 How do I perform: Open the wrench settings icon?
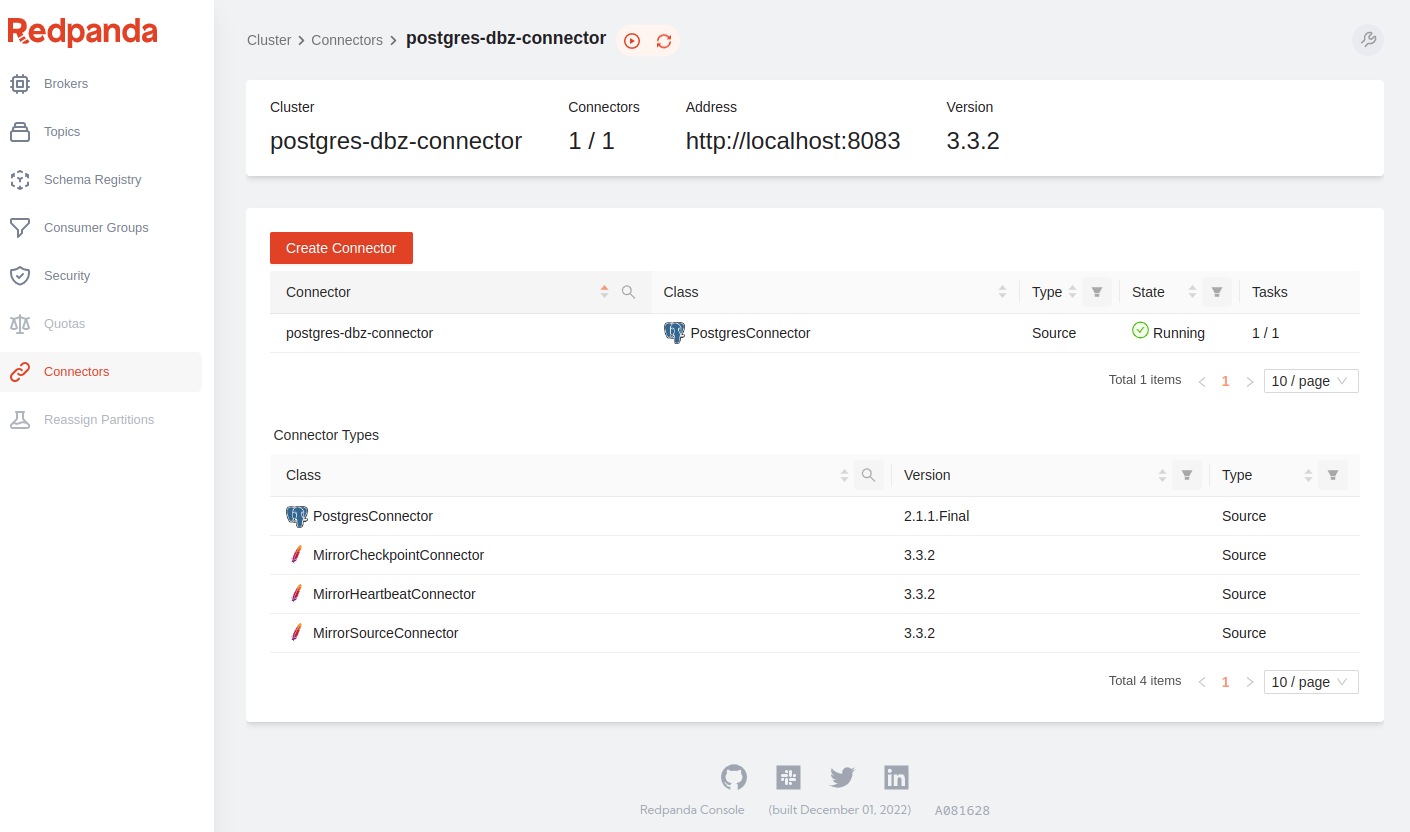(1368, 40)
